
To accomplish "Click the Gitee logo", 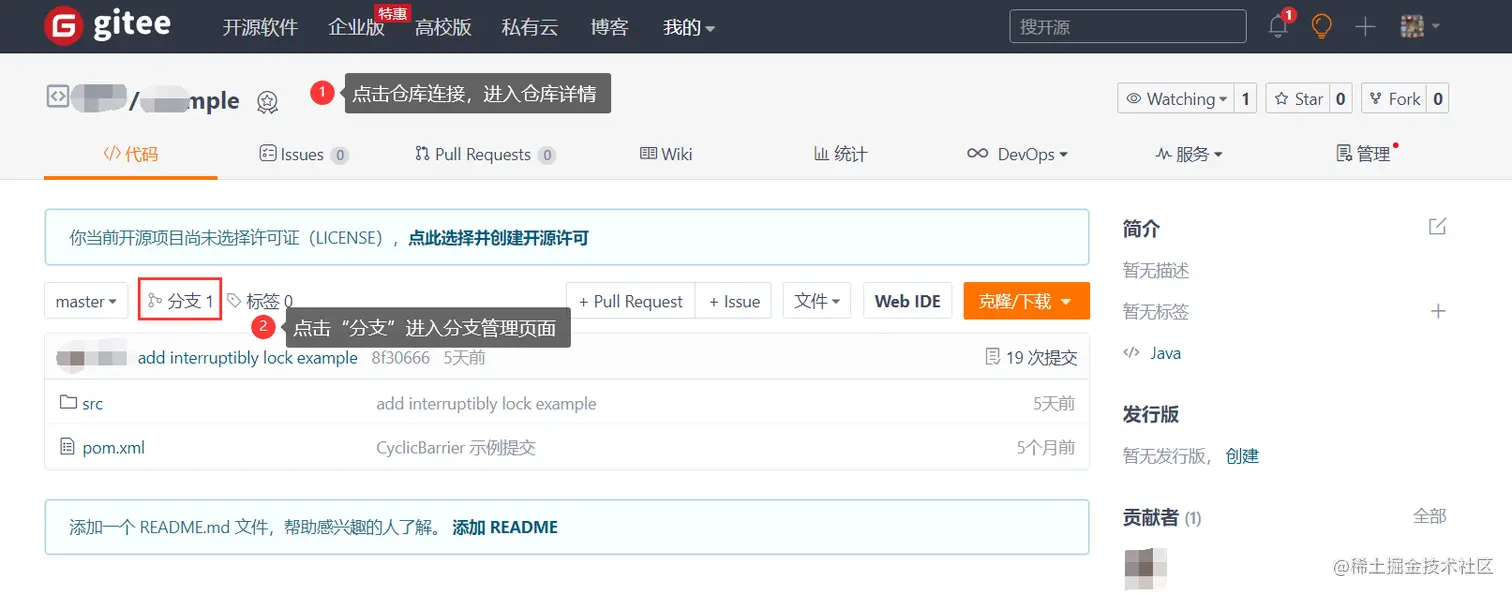I will [x=107, y=26].
